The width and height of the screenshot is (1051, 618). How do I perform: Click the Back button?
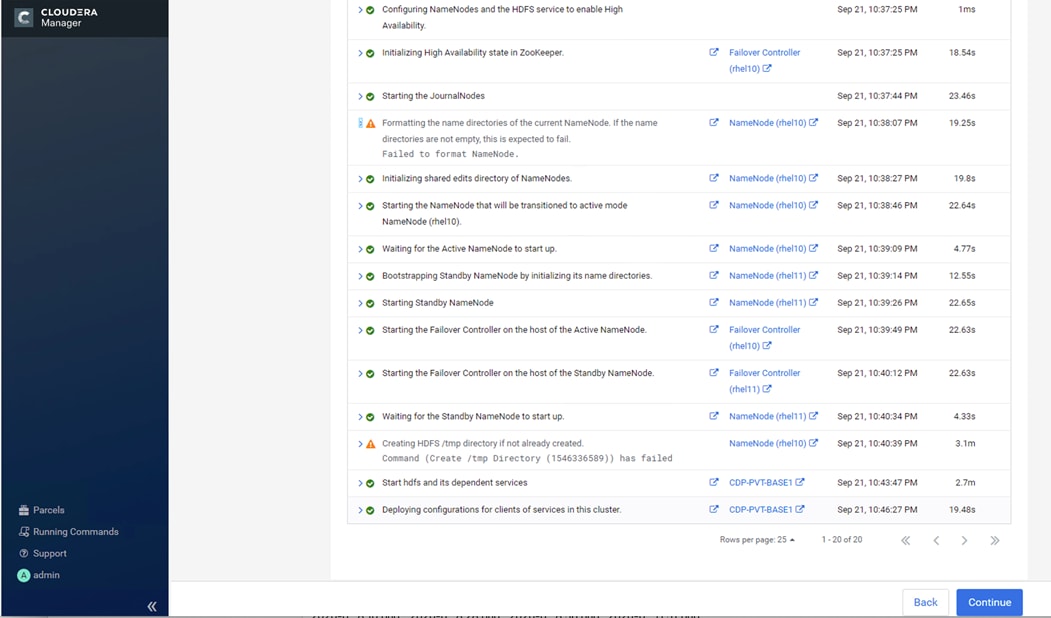(925, 602)
